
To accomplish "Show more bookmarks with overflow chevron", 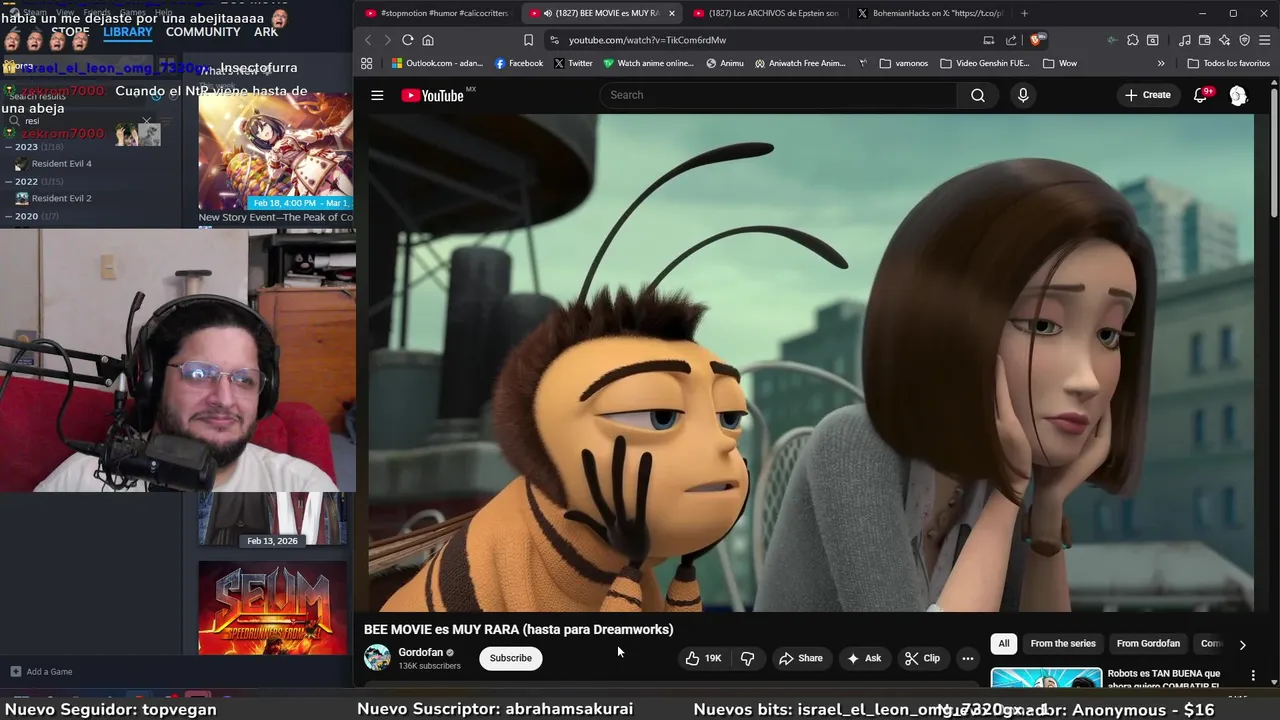I will coord(1161,63).
